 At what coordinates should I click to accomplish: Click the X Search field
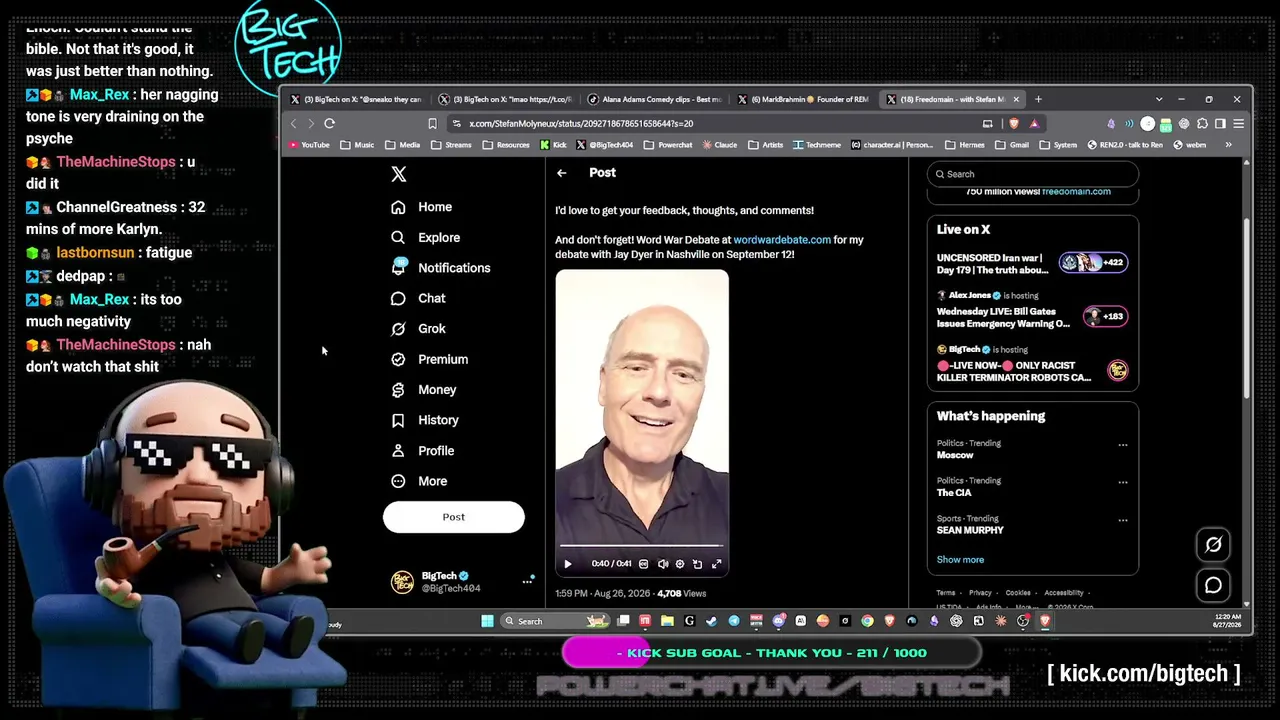1033,174
